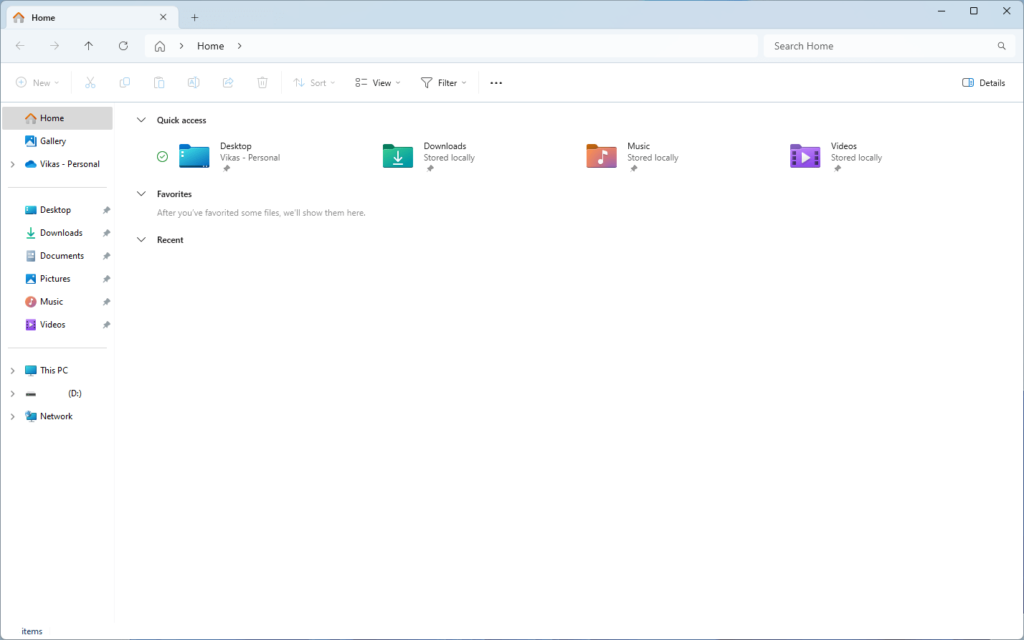Click the items status bar text
The width and height of the screenshot is (1024, 640).
tap(31, 632)
